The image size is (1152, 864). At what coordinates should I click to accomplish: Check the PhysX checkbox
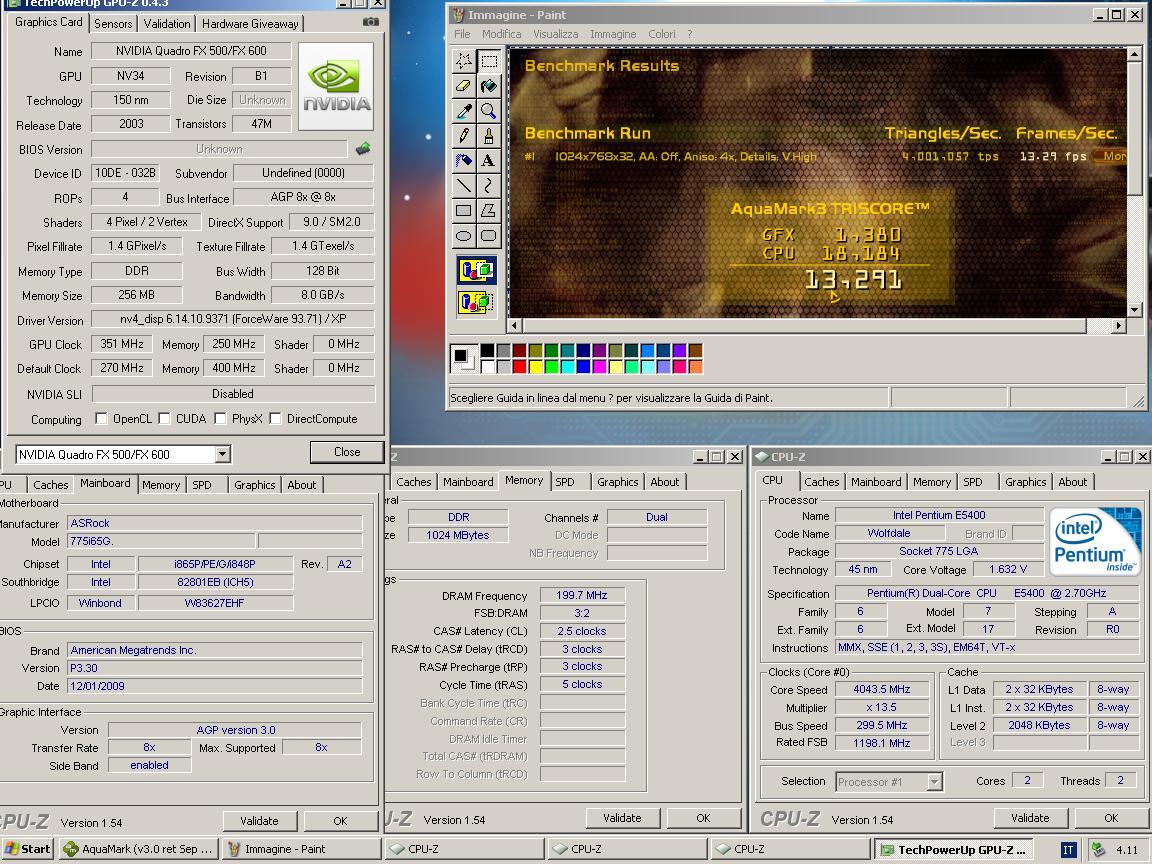220,419
